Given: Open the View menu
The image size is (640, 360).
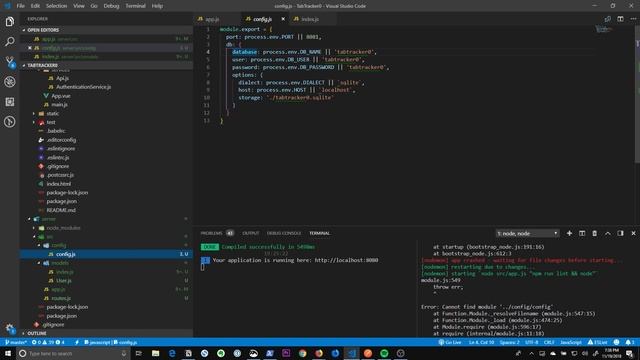Looking at the screenshot, I should pos(79,6).
